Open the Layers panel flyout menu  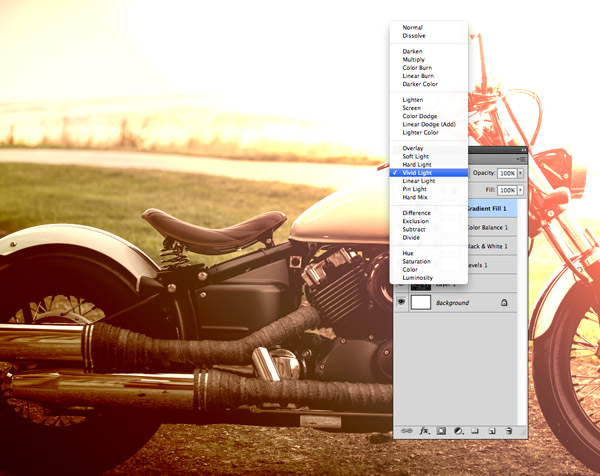520,159
